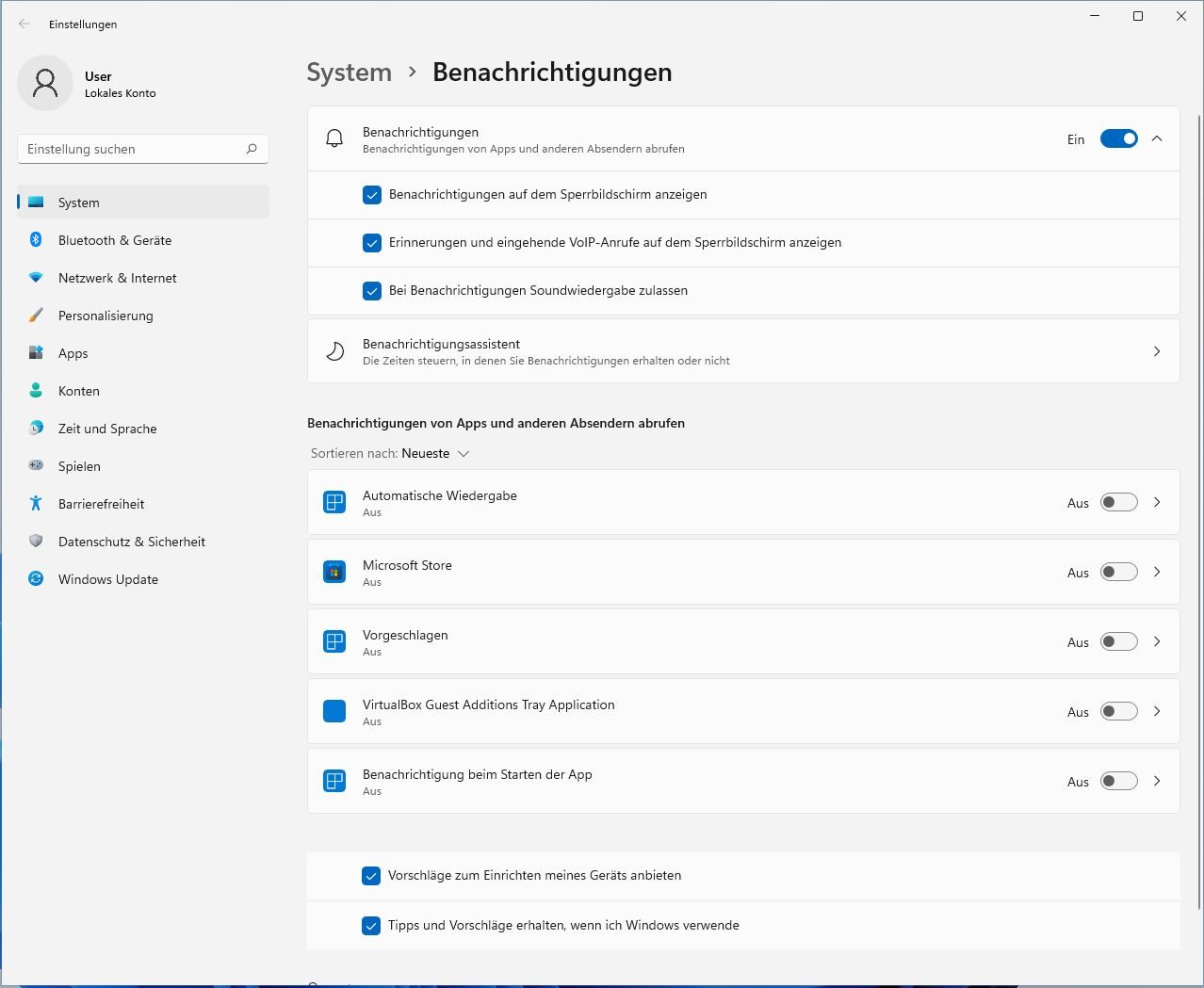
Task: Uncheck Benachrichtigungen auf dem Sperrbildschirm anzeigen
Action: [372, 195]
